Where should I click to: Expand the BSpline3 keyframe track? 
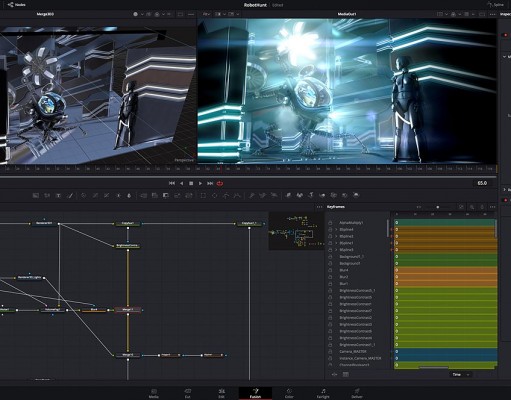(336, 236)
